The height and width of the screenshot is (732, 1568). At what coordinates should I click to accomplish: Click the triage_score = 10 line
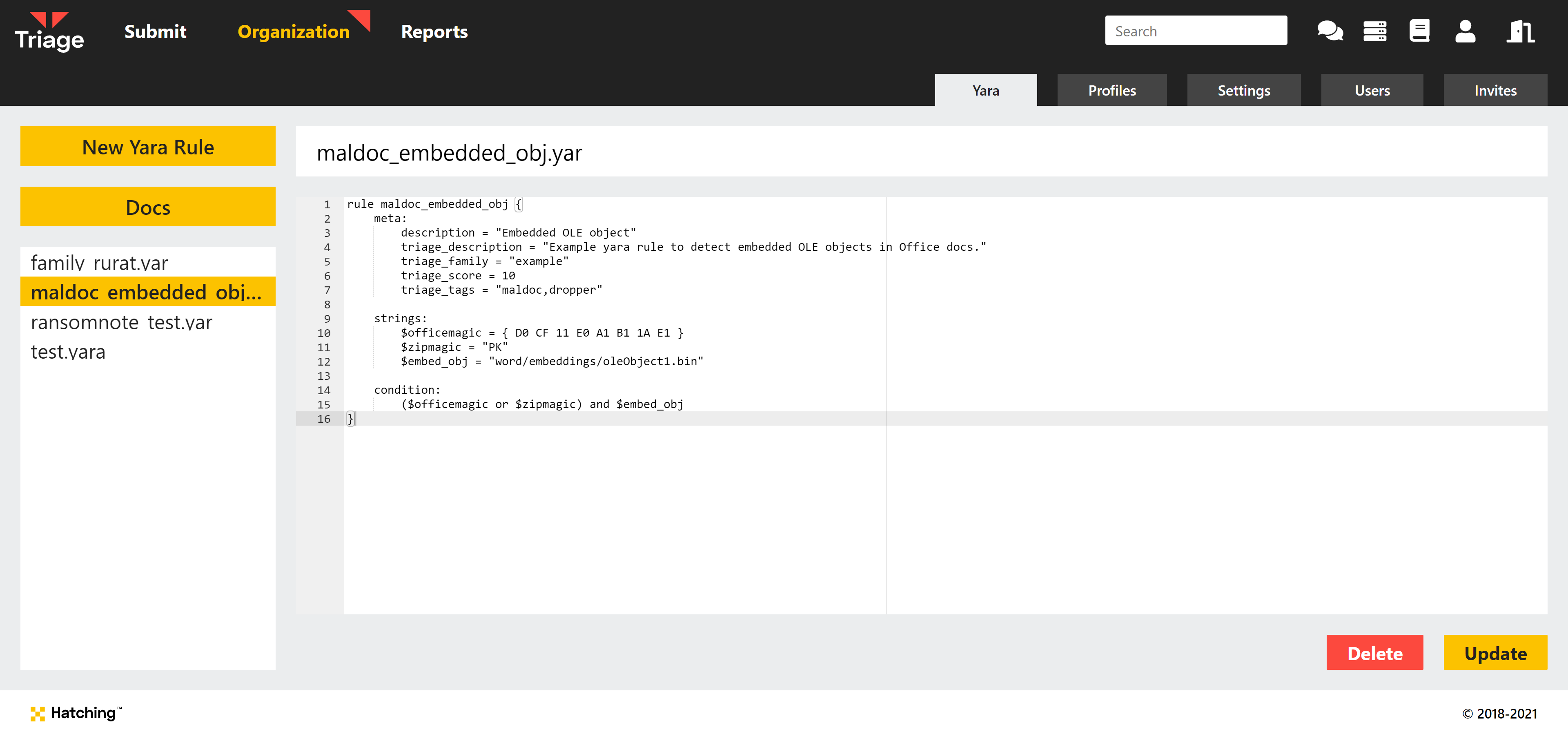[x=458, y=276]
